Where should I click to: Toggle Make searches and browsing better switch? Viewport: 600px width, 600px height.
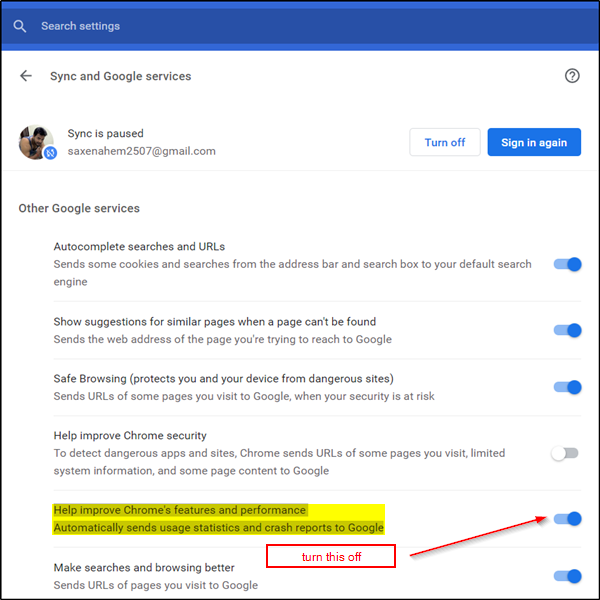(x=567, y=576)
